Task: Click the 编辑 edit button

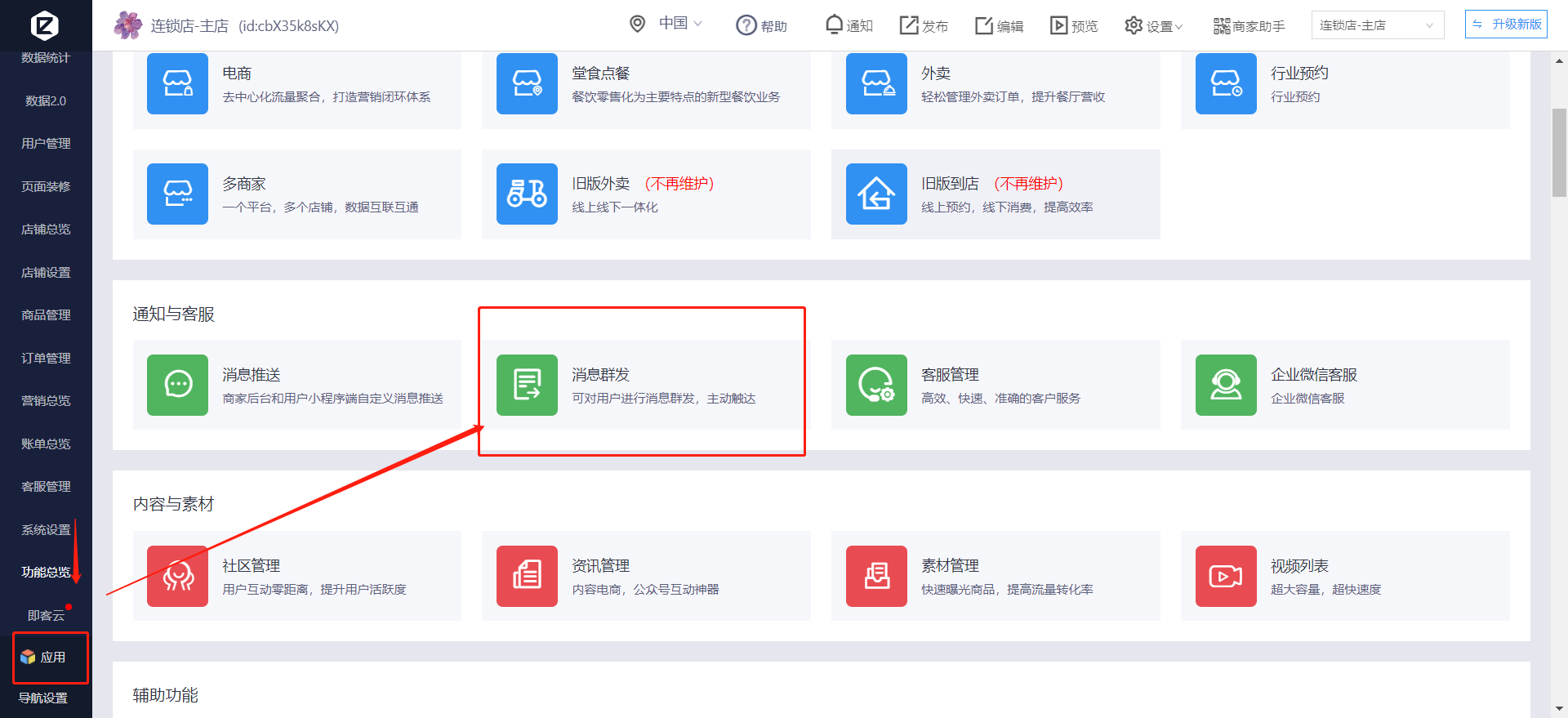Action: pyautogui.click(x=1000, y=25)
